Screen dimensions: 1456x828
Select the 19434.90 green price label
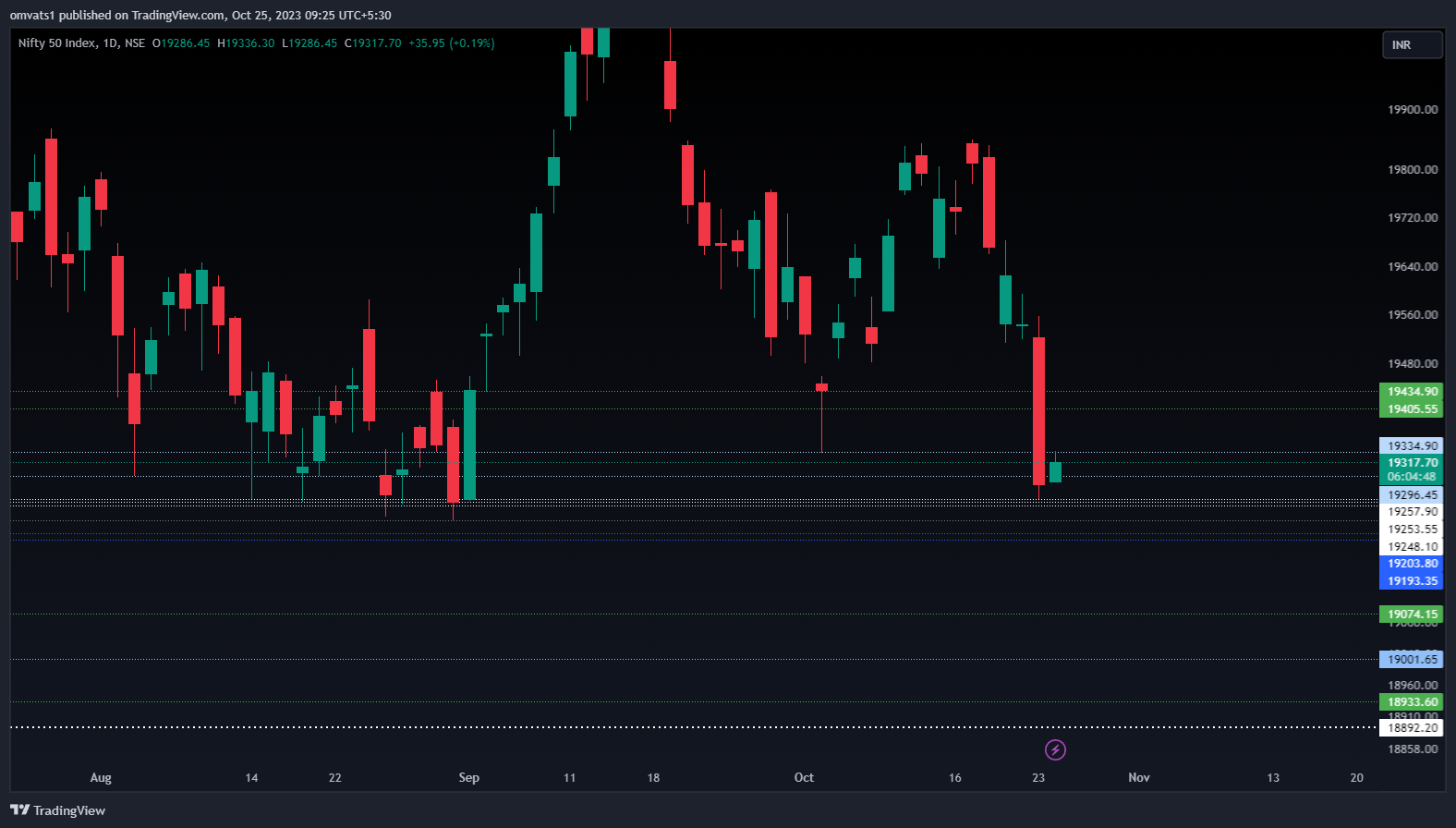[x=1412, y=392]
